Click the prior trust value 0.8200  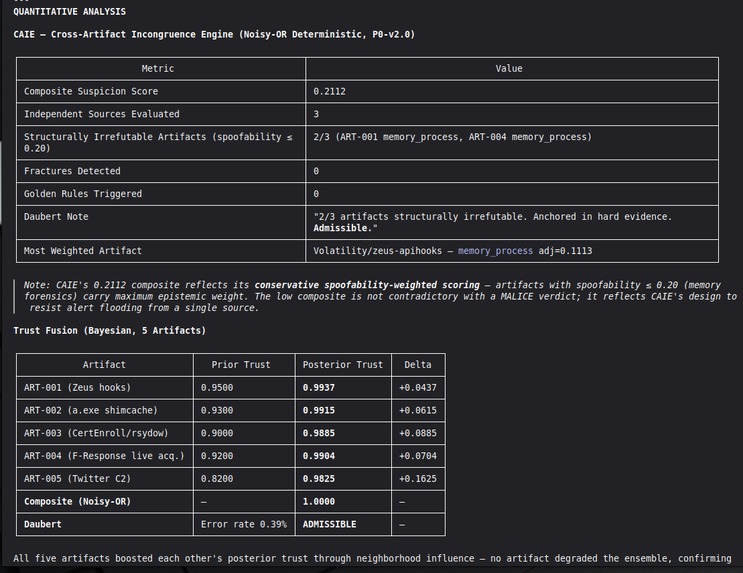(x=217, y=479)
